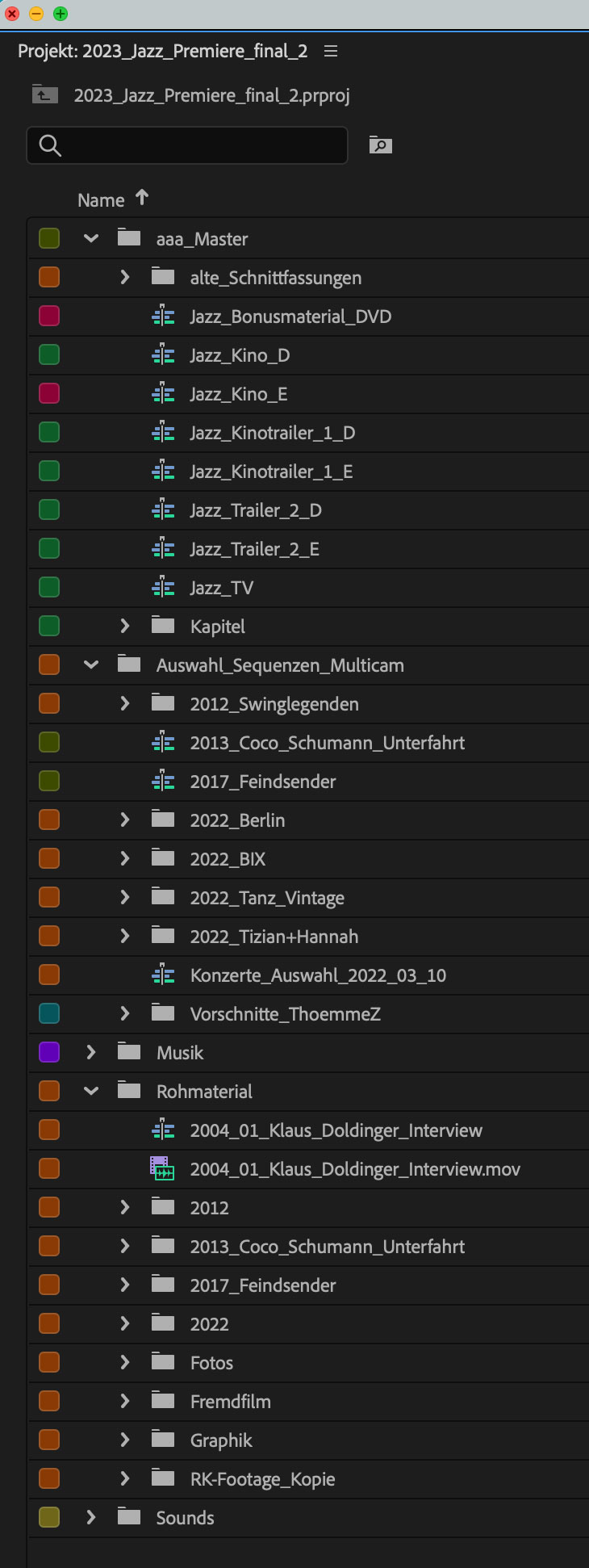Click the find-in-bin folder search icon
This screenshot has width=589, height=1568.
pos(381,145)
